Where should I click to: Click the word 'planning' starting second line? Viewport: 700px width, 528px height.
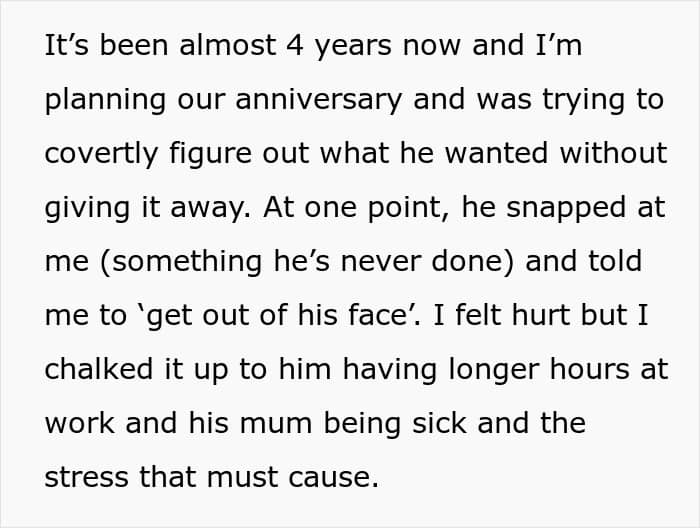(105, 99)
